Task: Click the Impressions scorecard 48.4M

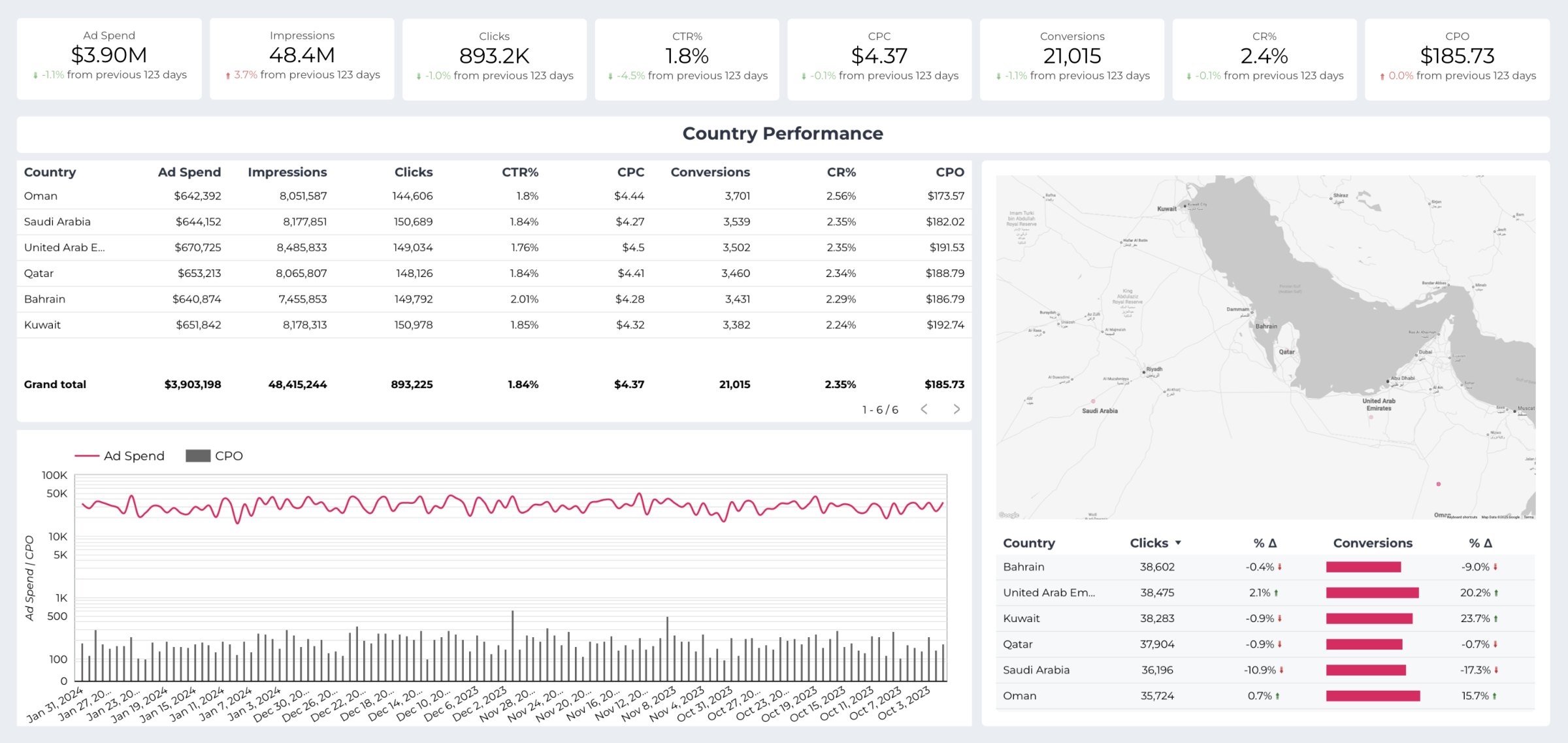Action: 302,56
